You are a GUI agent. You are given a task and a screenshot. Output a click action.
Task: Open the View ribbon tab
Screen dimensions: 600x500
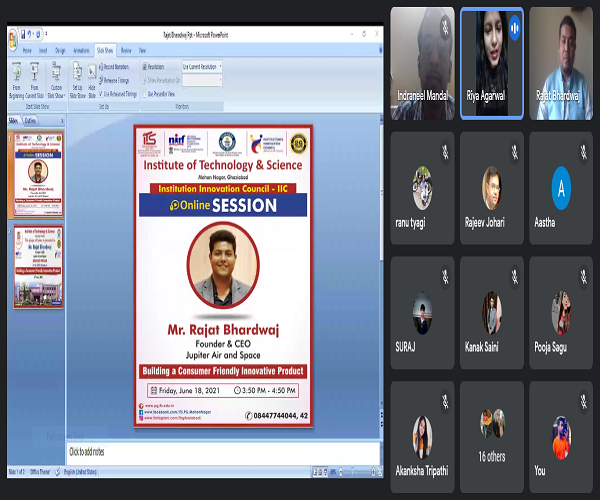click(142, 50)
